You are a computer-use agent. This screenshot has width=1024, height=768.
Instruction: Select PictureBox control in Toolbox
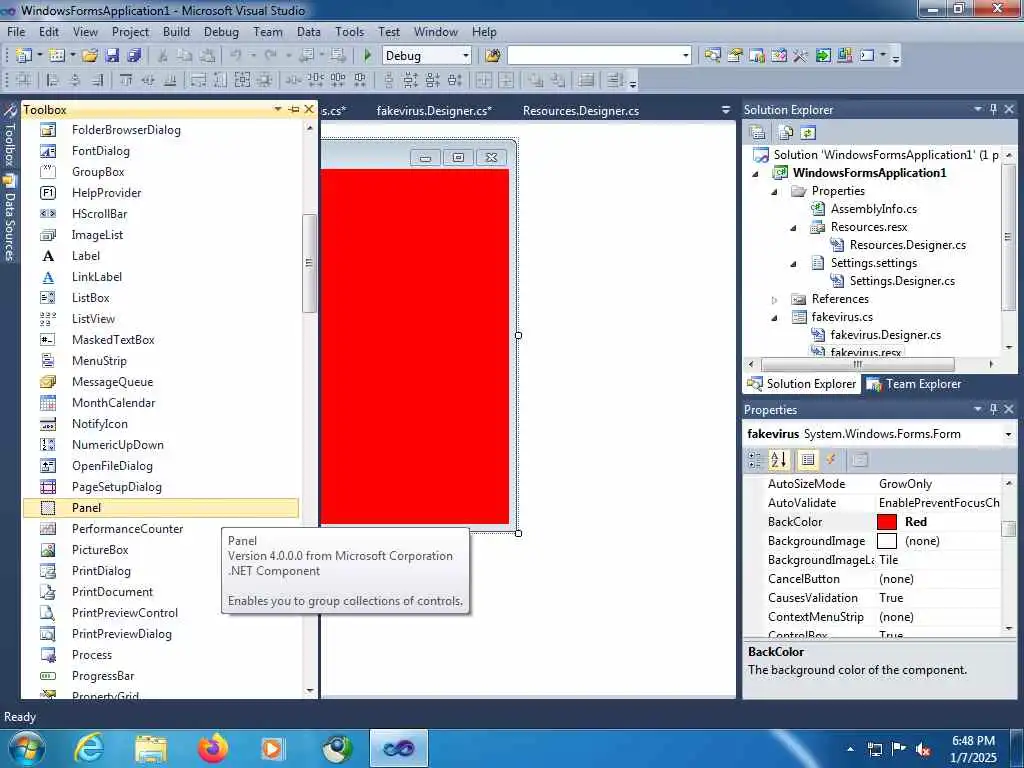[160, 550]
